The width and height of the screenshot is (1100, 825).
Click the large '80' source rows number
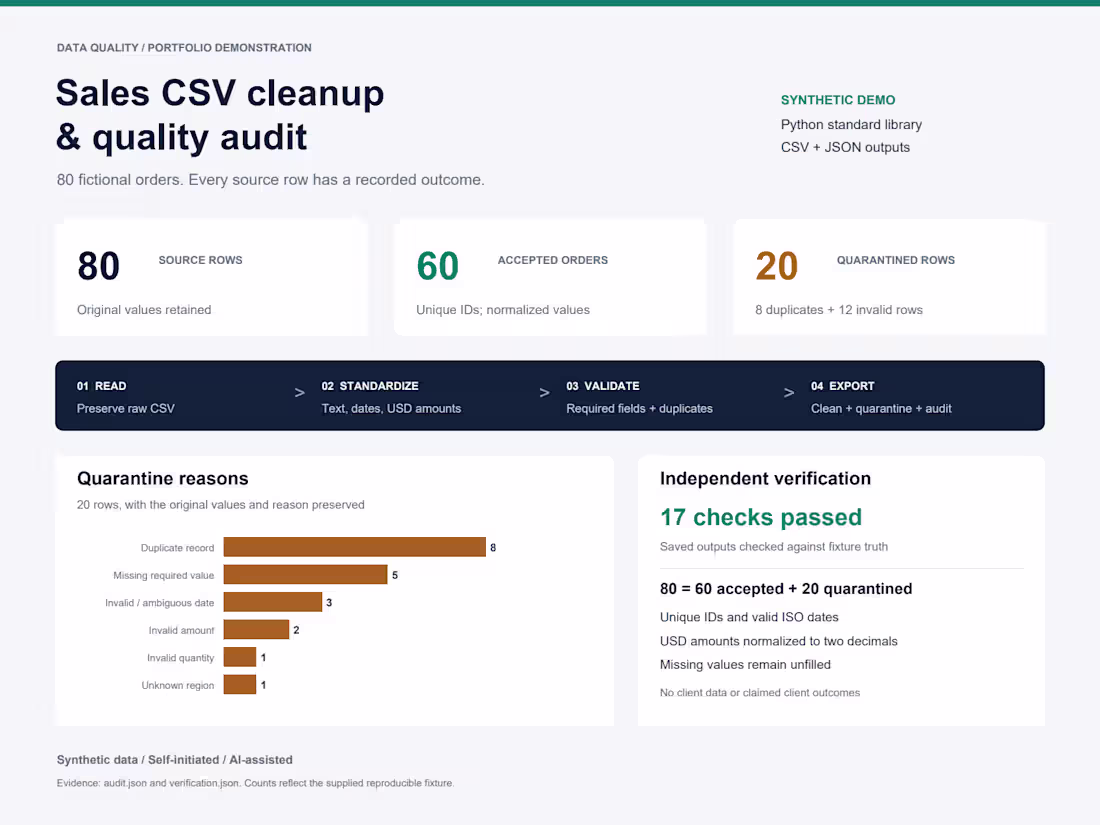(98, 267)
